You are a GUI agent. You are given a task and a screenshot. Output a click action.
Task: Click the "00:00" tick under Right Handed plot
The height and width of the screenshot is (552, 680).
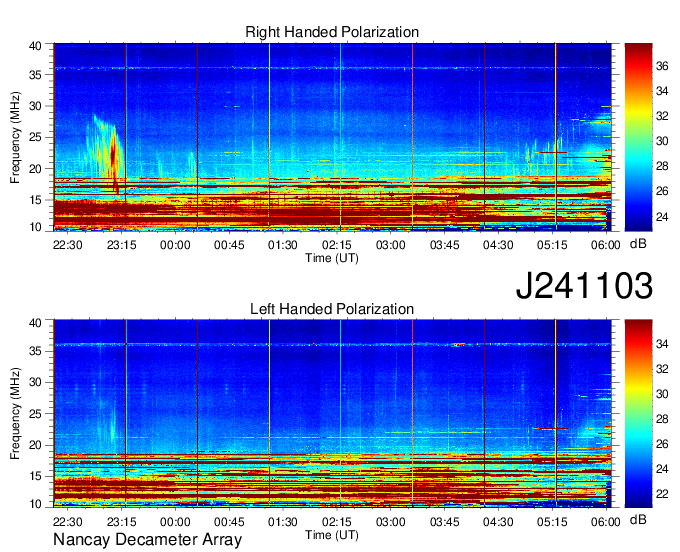[175, 245]
